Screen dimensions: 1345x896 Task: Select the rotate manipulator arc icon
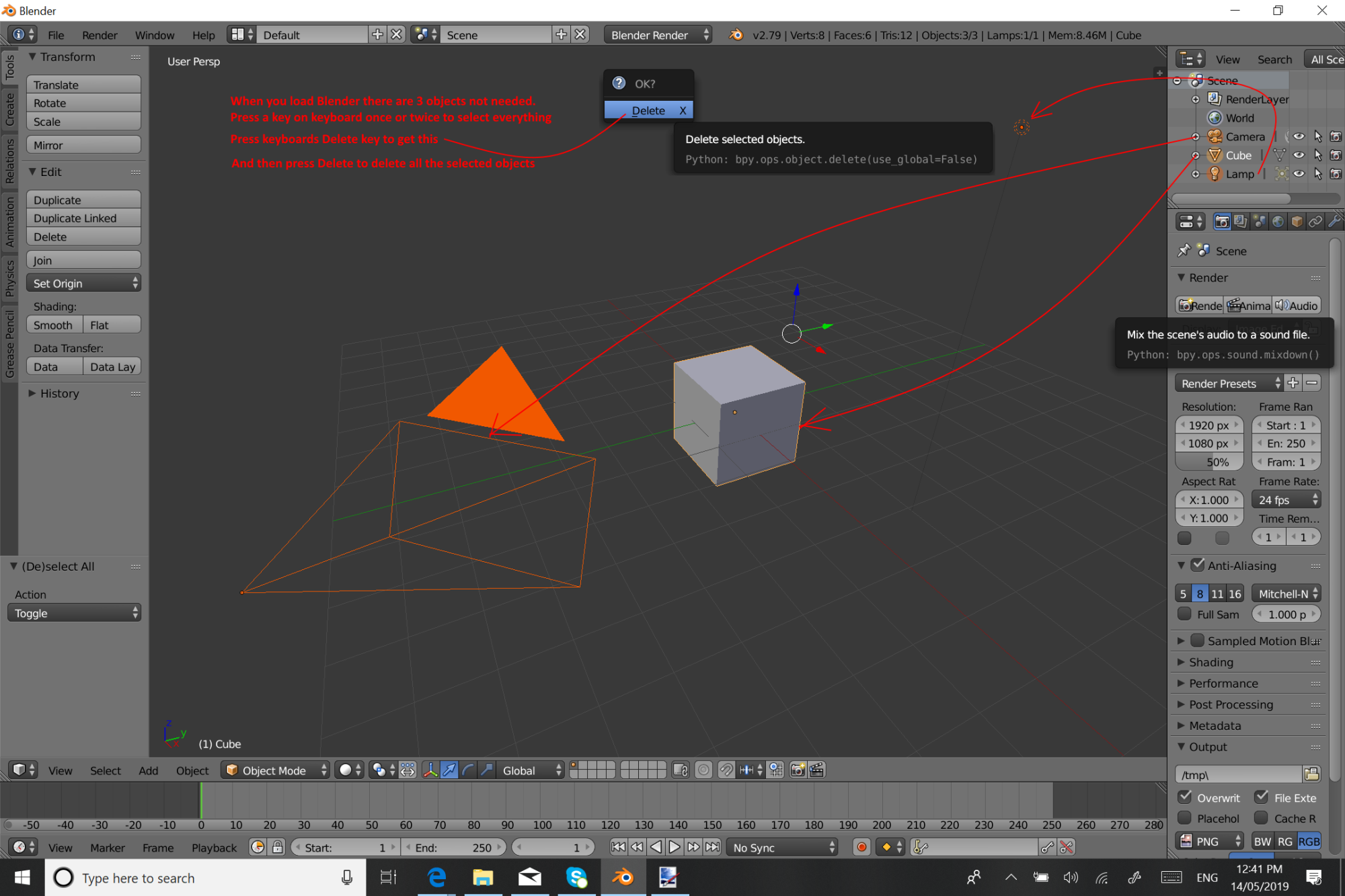(x=468, y=770)
